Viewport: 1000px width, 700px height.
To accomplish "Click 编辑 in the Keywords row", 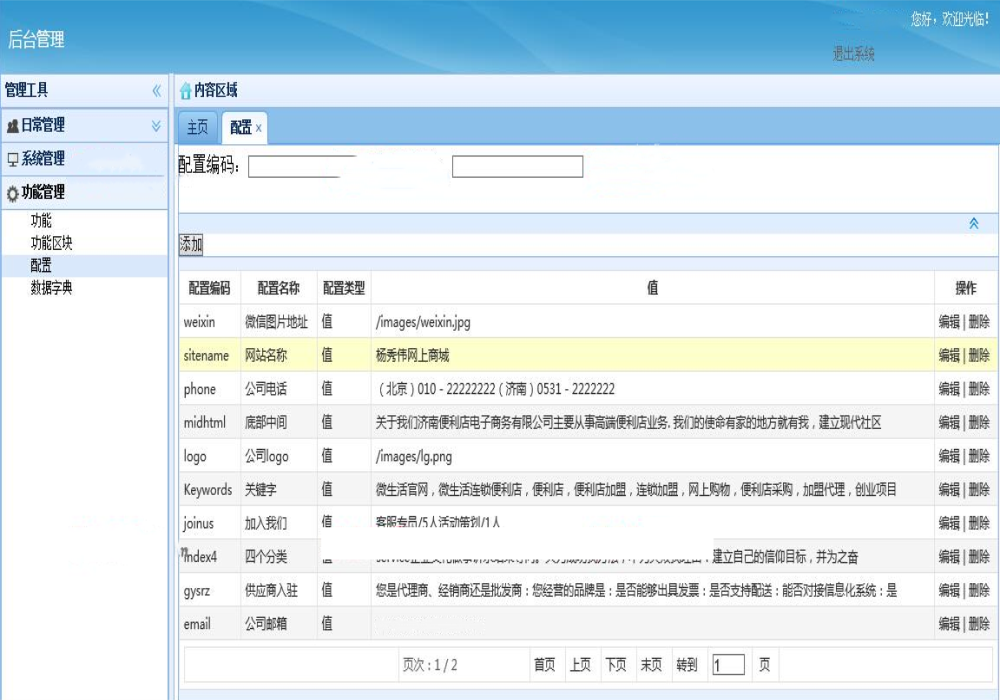I will pos(949,490).
